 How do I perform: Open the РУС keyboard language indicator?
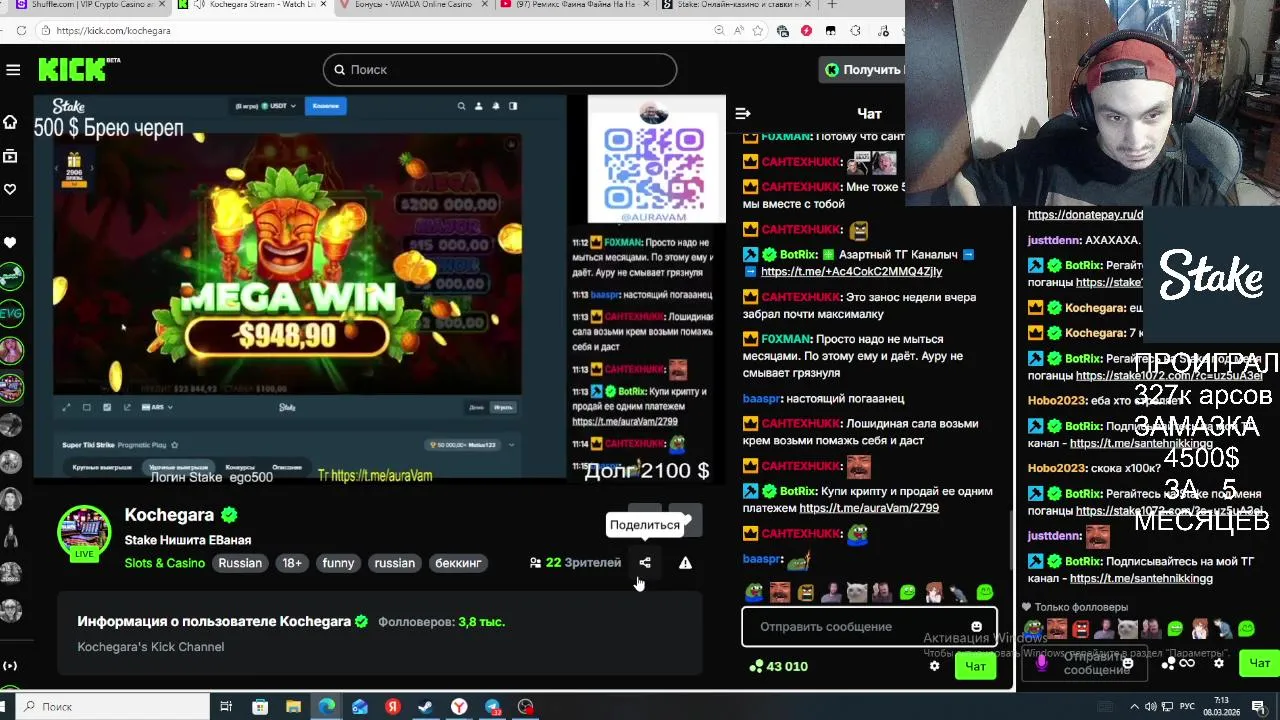1187,707
